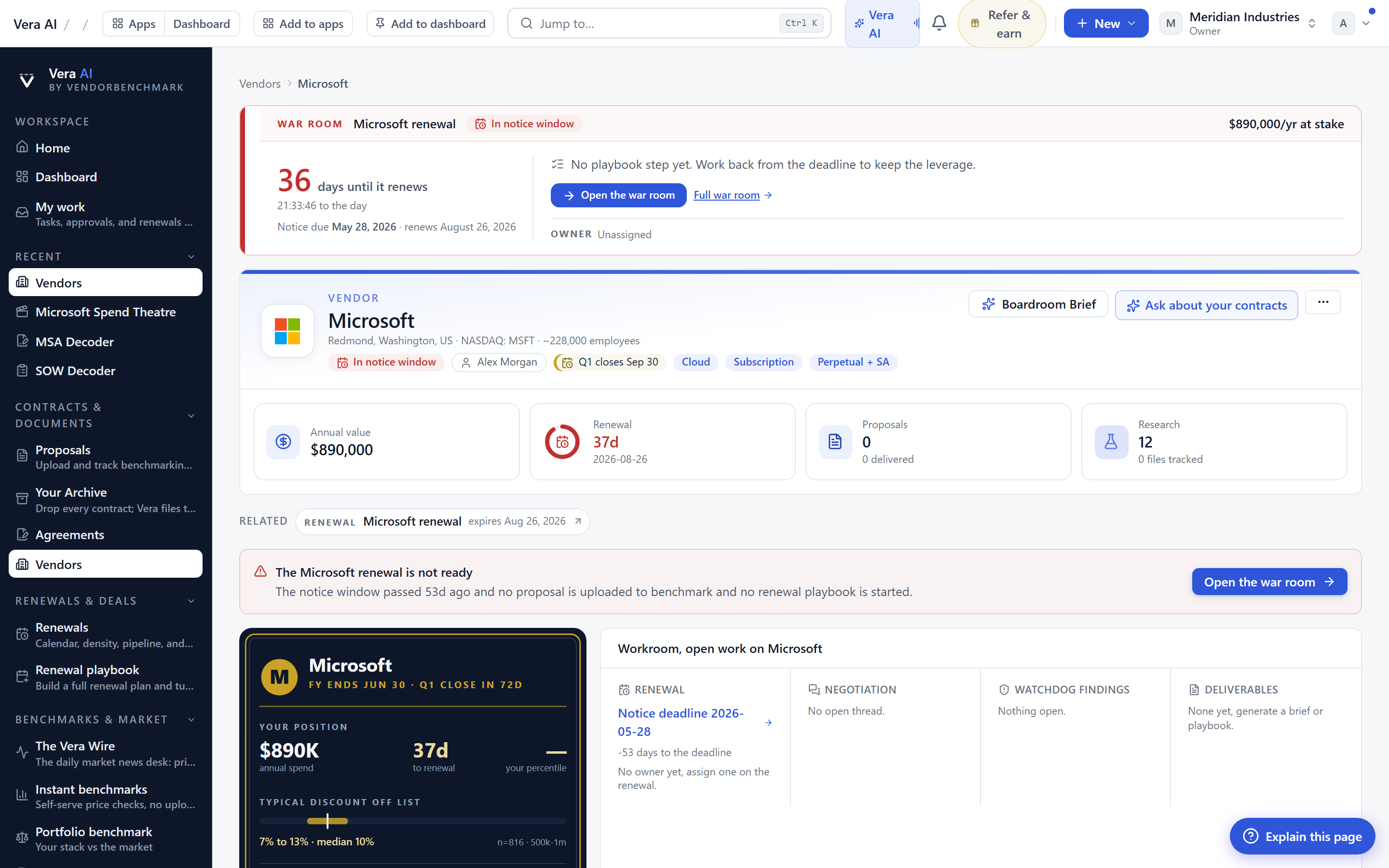Screen dimensions: 1389x868
Task: Collapse the Renewals & Deals section
Action: [191, 600]
